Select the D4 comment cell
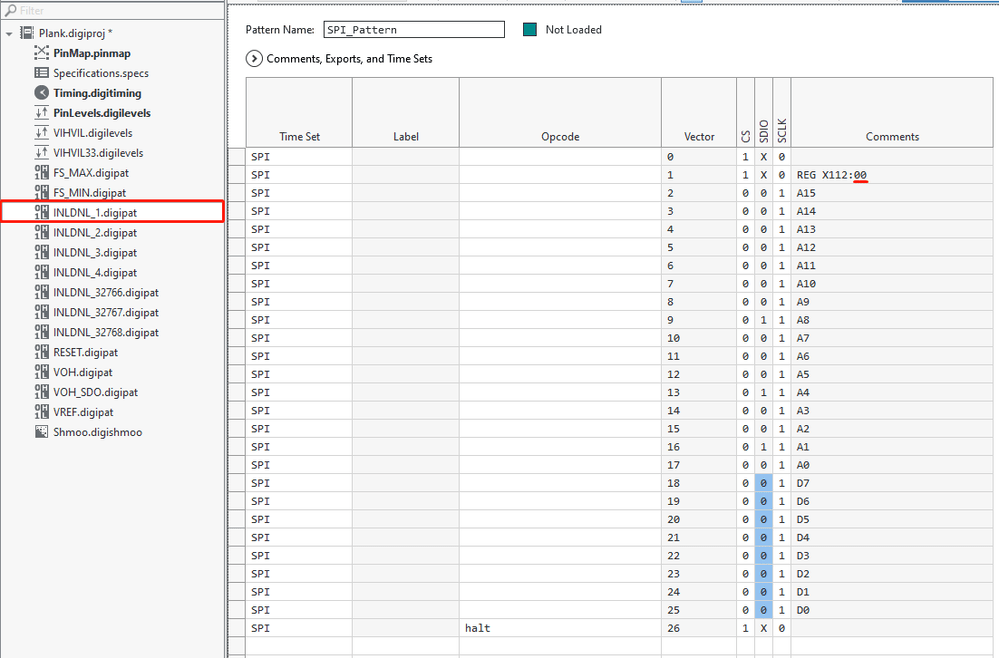This screenshot has height=658, width=999. 892,537
